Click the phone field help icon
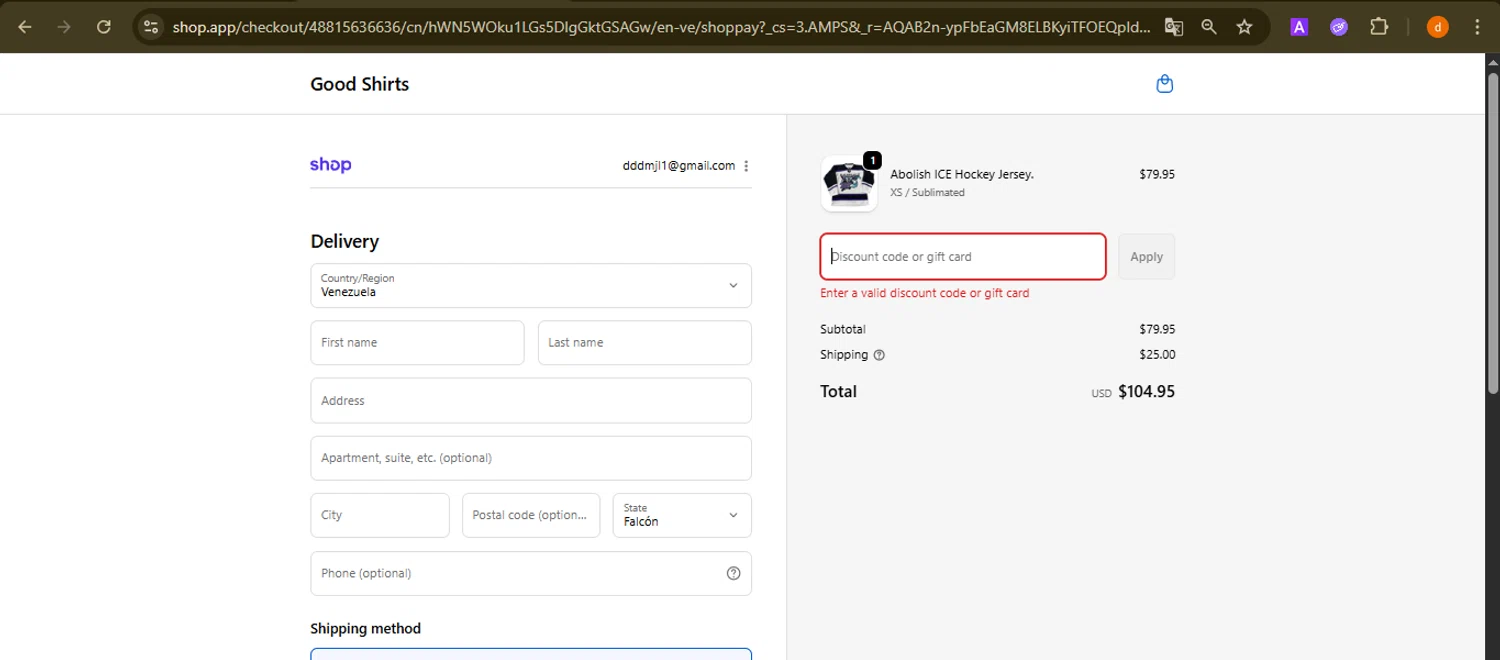The height and width of the screenshot is (660, 1500). pos(733,573)
